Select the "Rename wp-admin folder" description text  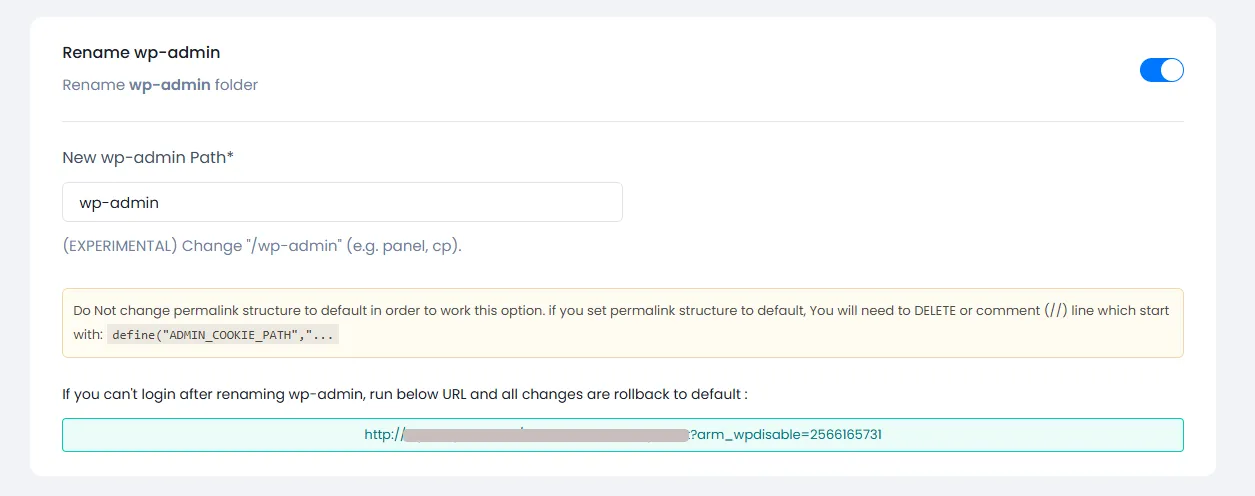click(x=160, y=85)
